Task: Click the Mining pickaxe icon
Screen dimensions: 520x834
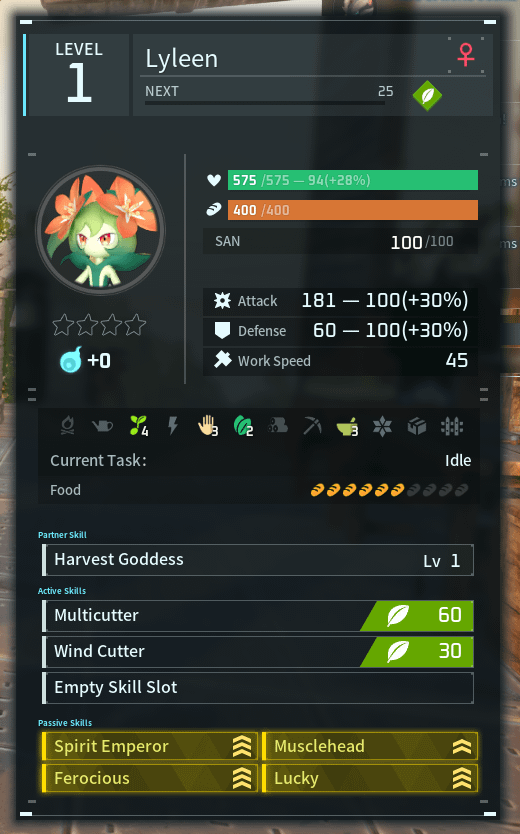Action: point(313,426)
